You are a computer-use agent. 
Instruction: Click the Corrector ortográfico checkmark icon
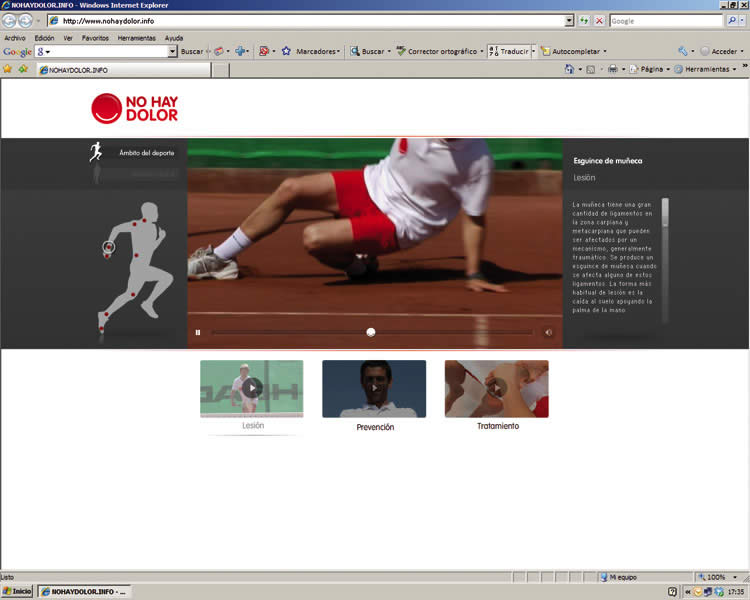401,51
